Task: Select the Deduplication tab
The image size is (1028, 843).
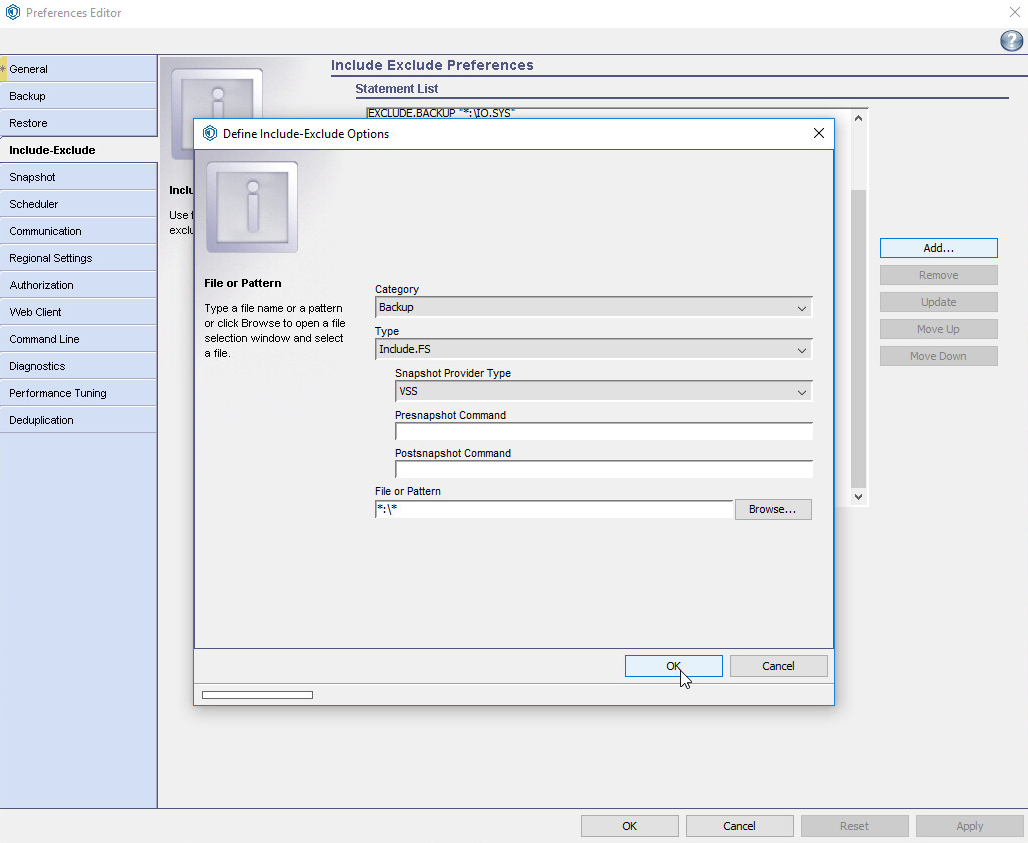Action: click(78, 420)
